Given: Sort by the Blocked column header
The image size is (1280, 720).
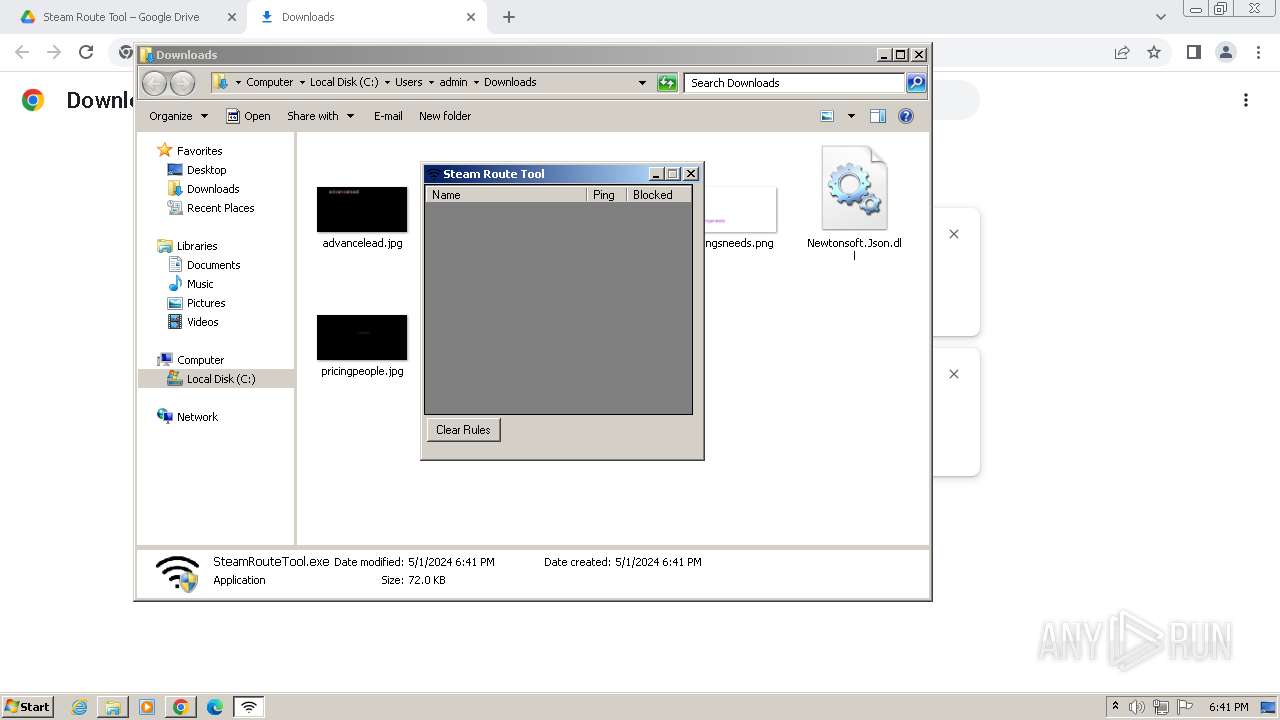Looking at the screenshot, I should 658,195.
